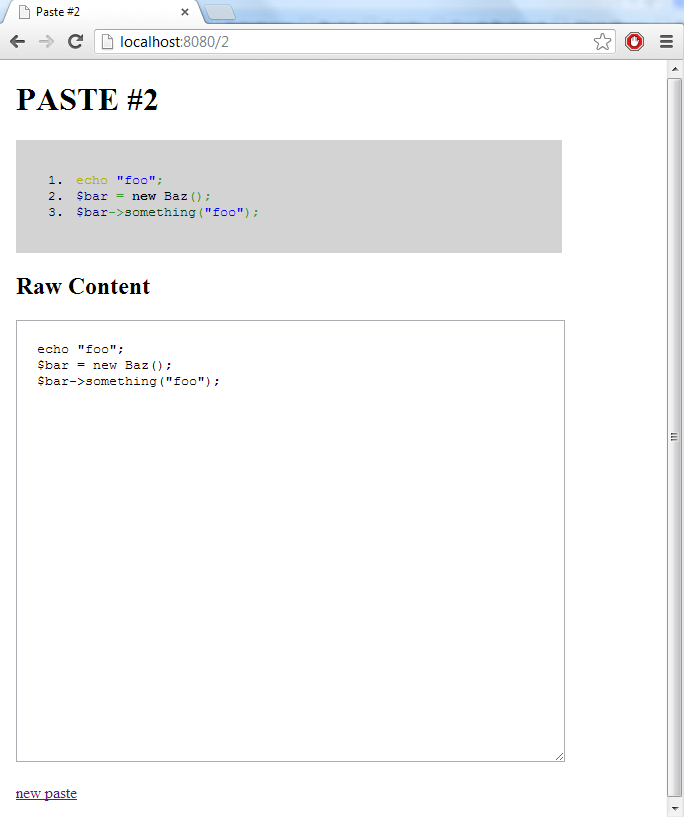Open a new browser tab
Screen dimensions: 684x817
click(219, 12)
